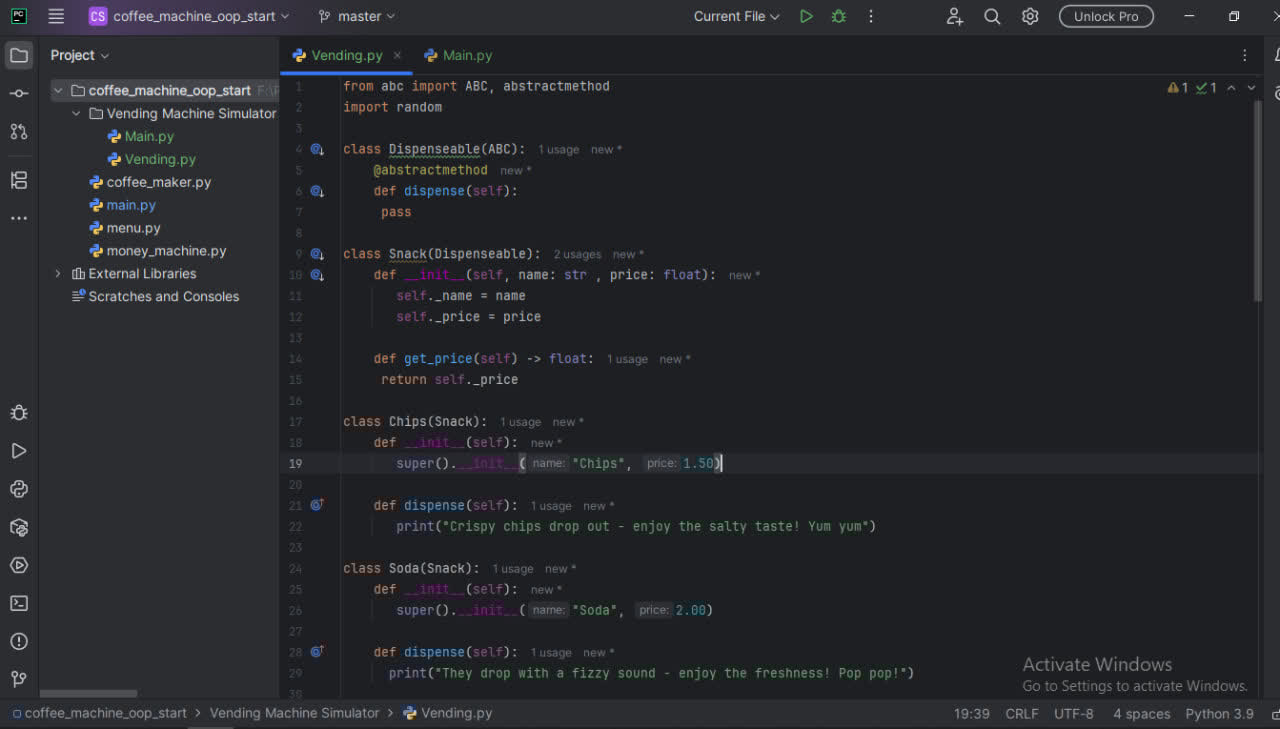
Task: Click the Unlock Pro button
Action: click(1106, 16)
